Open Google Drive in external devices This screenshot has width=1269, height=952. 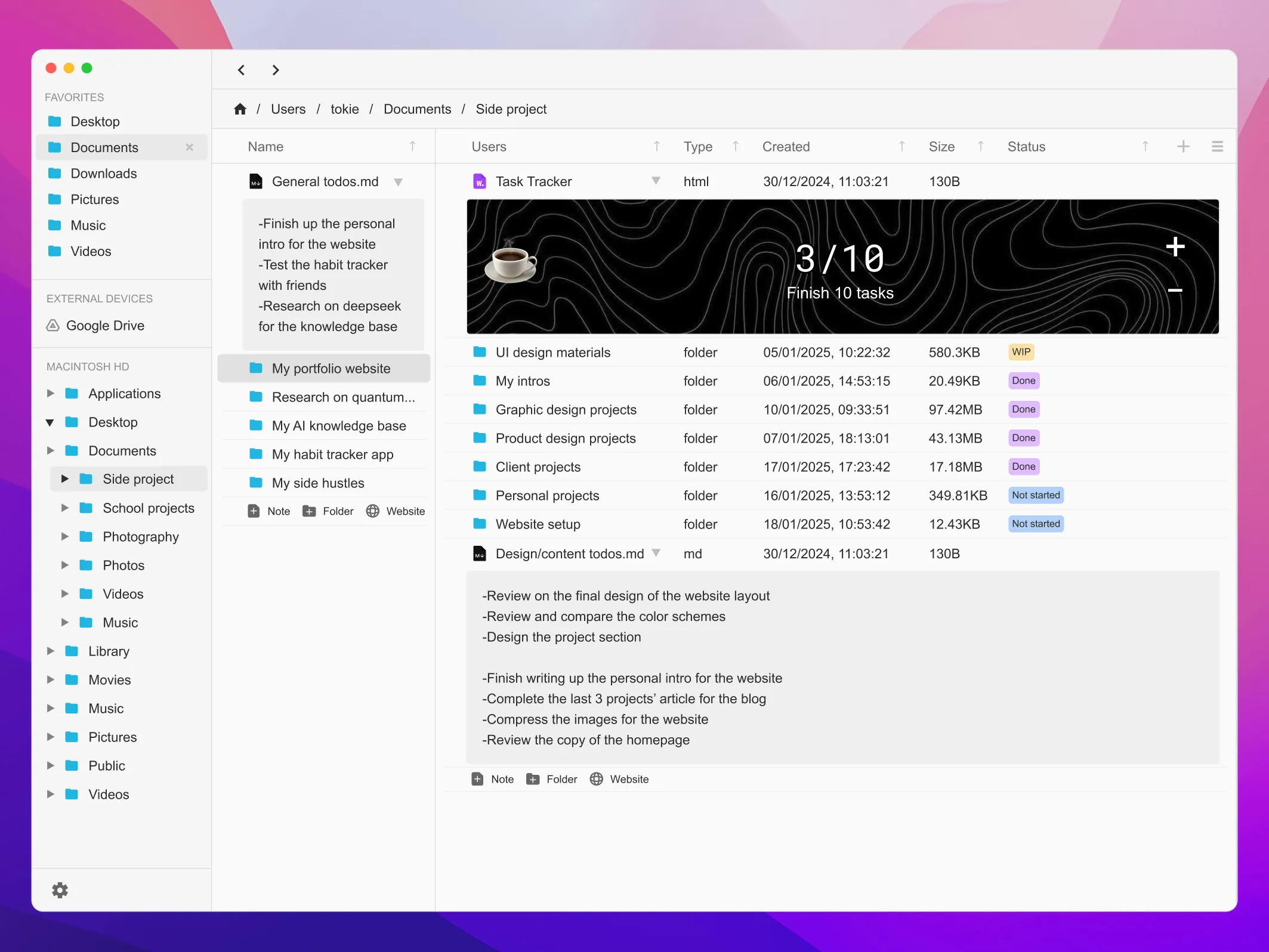pyautogui.click(x=105, y=326)
